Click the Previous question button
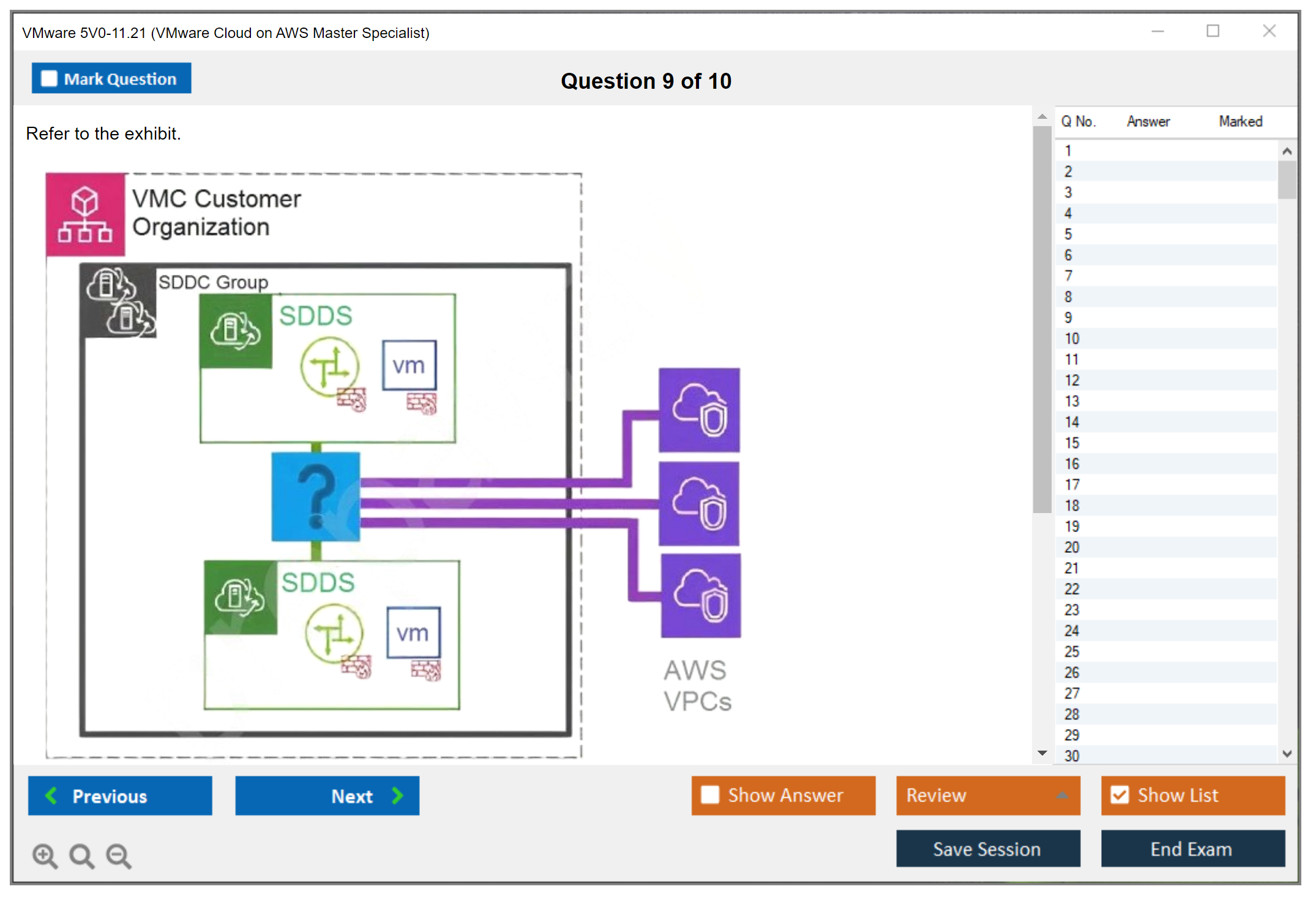Viewport: 1316px width, 900px height. click(120, 795)
